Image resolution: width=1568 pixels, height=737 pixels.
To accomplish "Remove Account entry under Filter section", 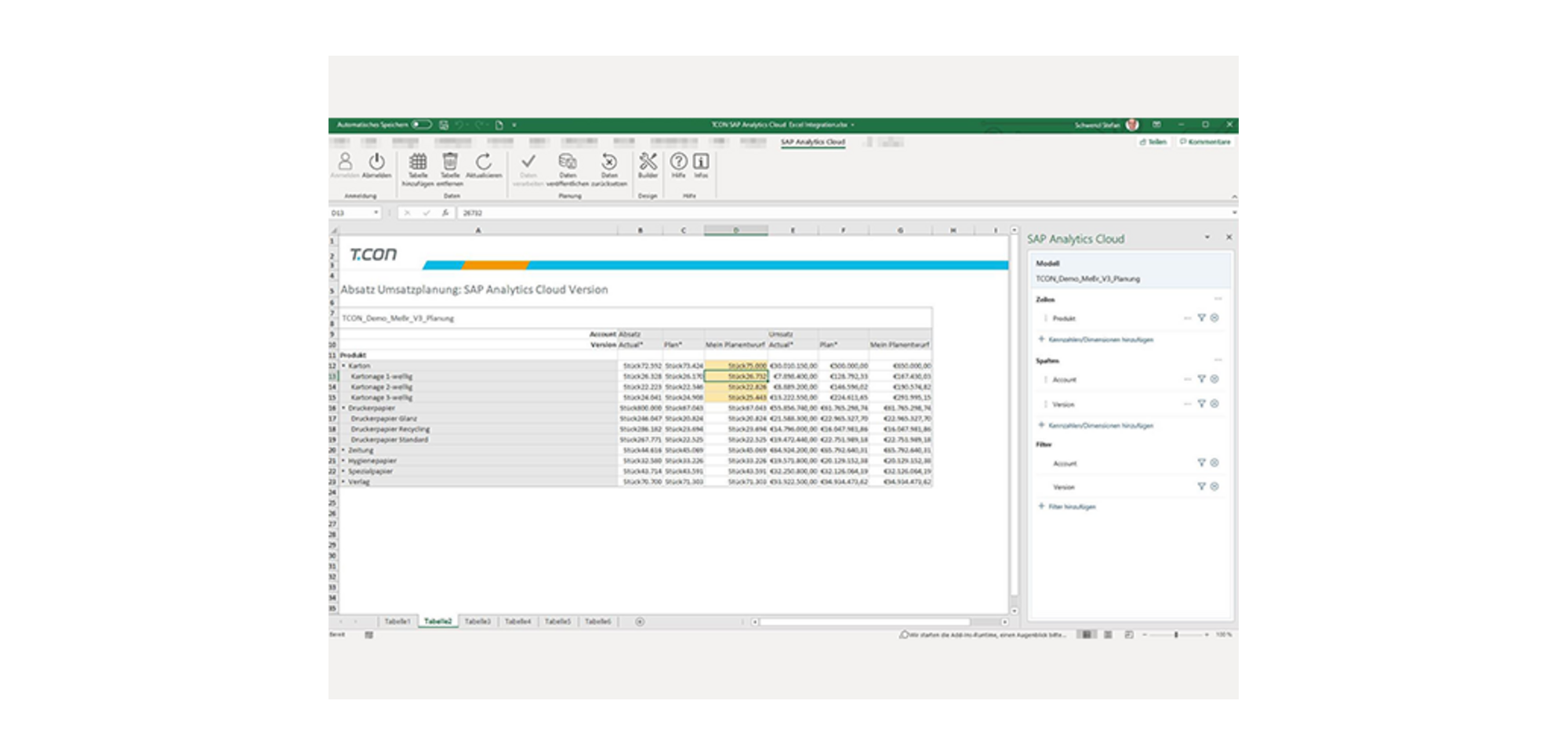I will click(x=1214, y=463).
